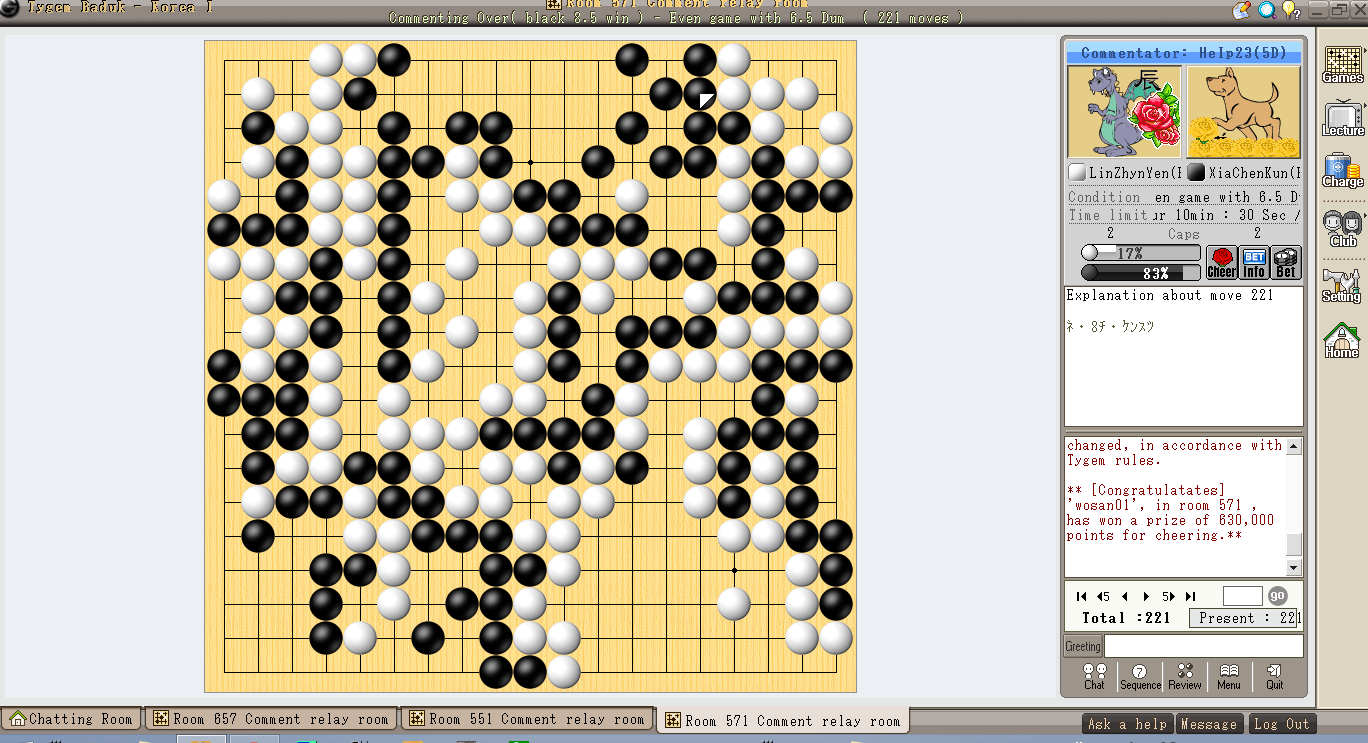Click the move number input box
Viewport: 1368px width, 743px height.
1243,596
